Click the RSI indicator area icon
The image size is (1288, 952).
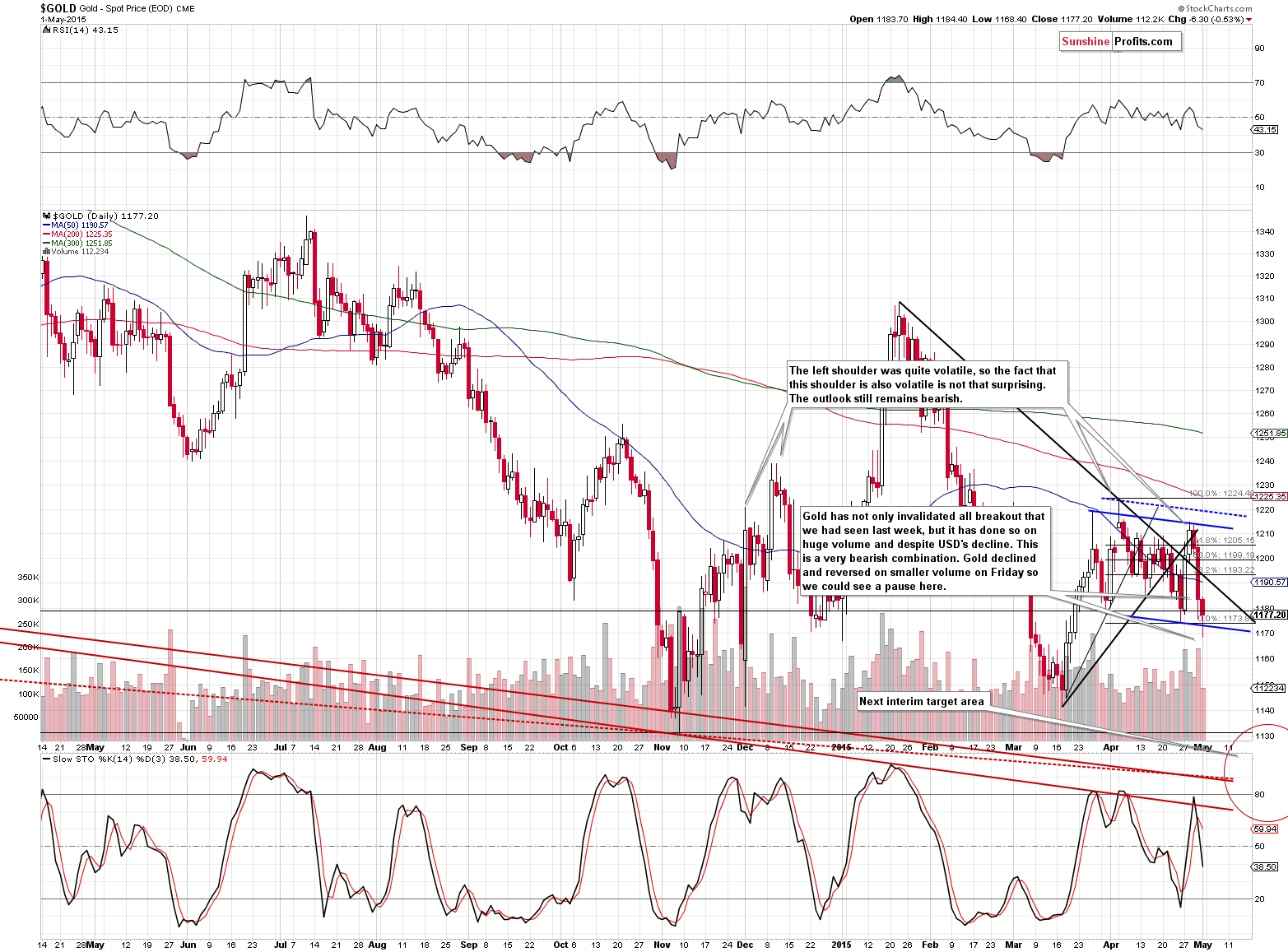pyautogui.click(x=44, y=30)
